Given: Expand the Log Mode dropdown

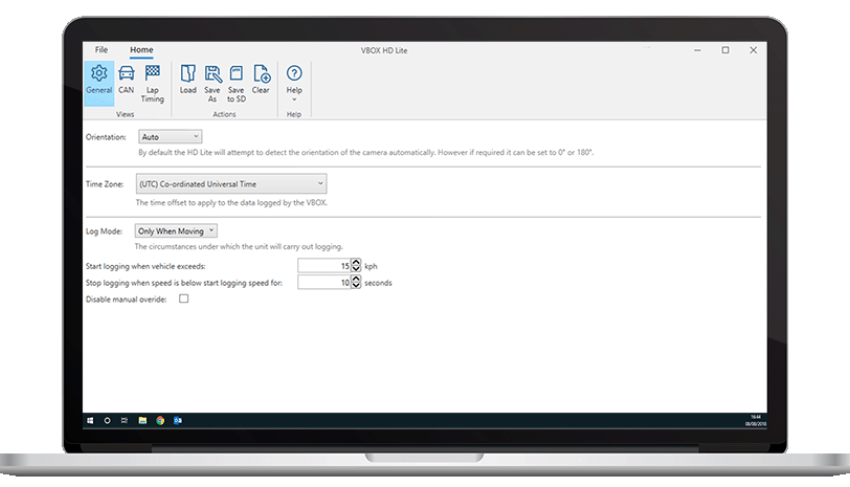Looking at the screenshot, I should point(176,231).
